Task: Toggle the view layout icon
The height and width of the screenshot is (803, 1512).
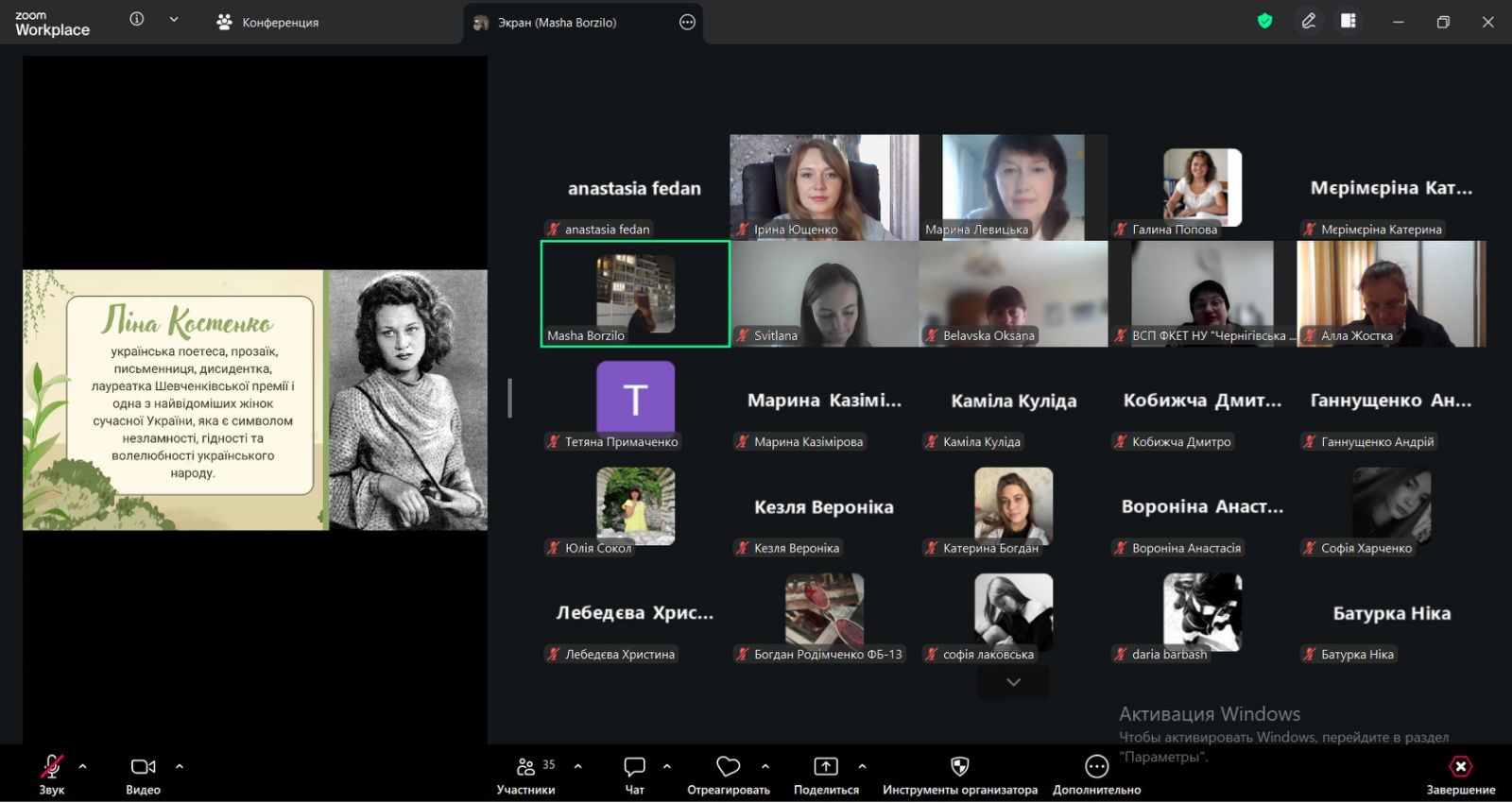Action: [x=1349, y=22]
